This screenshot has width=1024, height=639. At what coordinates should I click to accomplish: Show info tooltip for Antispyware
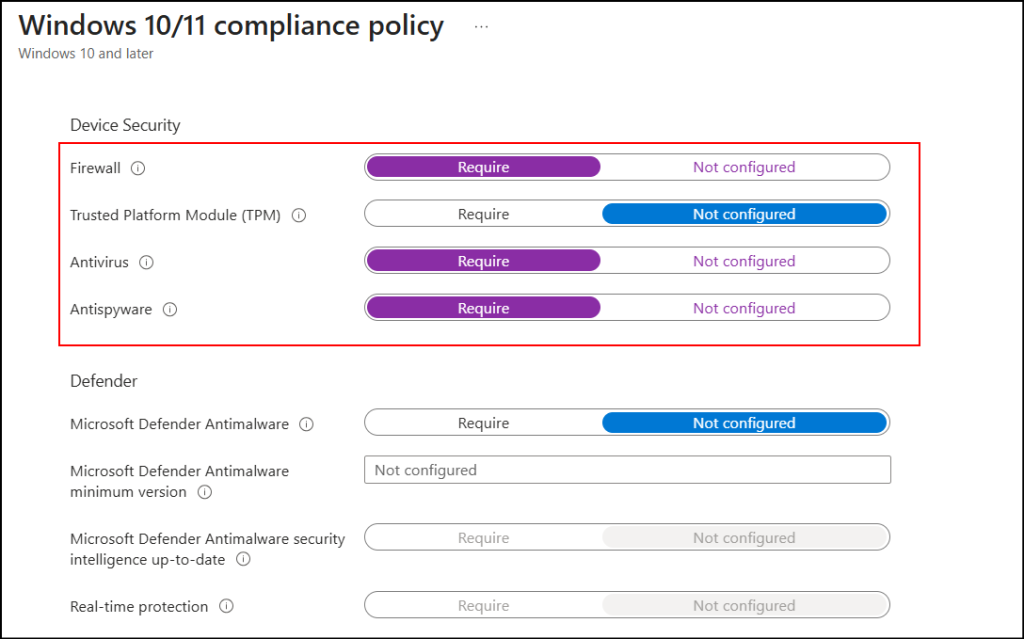(170, 309)
